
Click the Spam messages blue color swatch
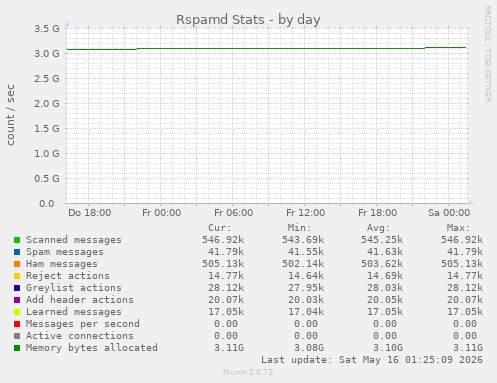coord(17,252)
